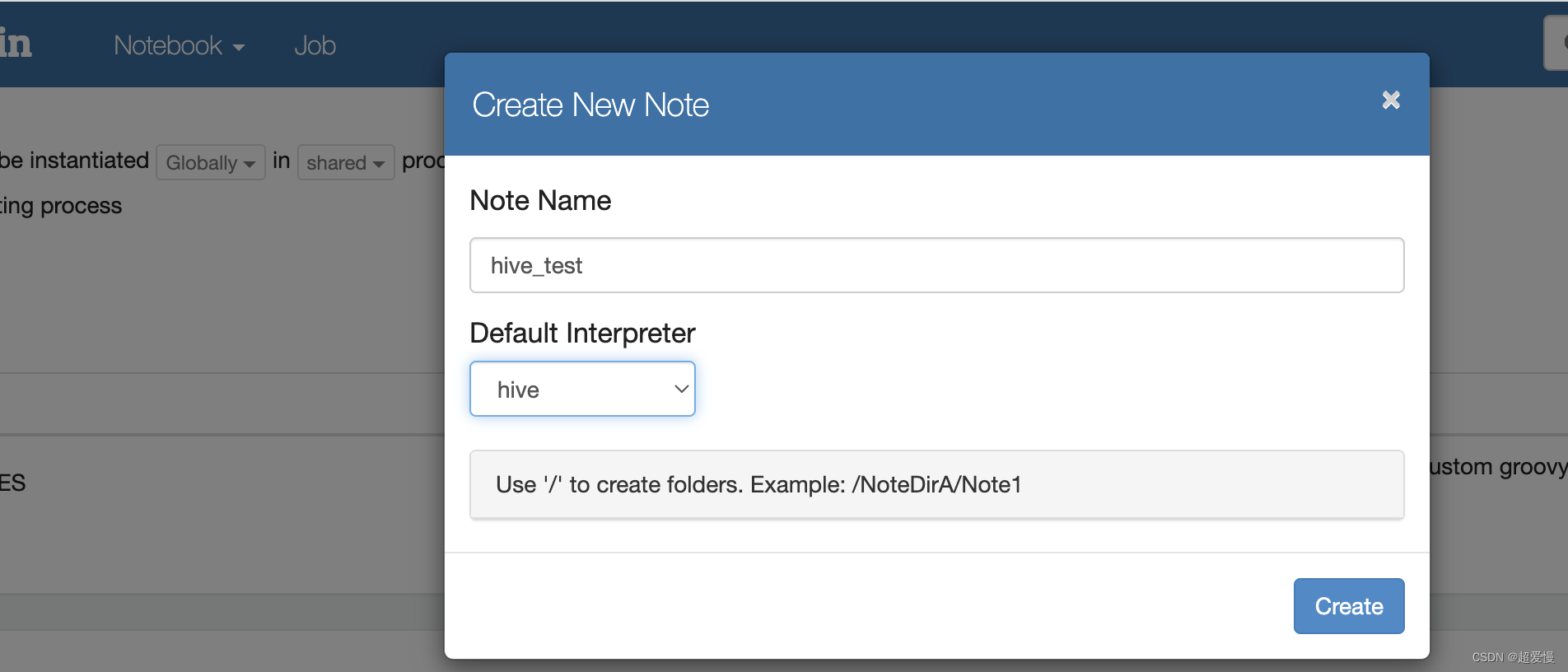Viewport: 1568px width, 672px height.
Task: Click the Default Interpreter label
Action: tap(582, 333)
